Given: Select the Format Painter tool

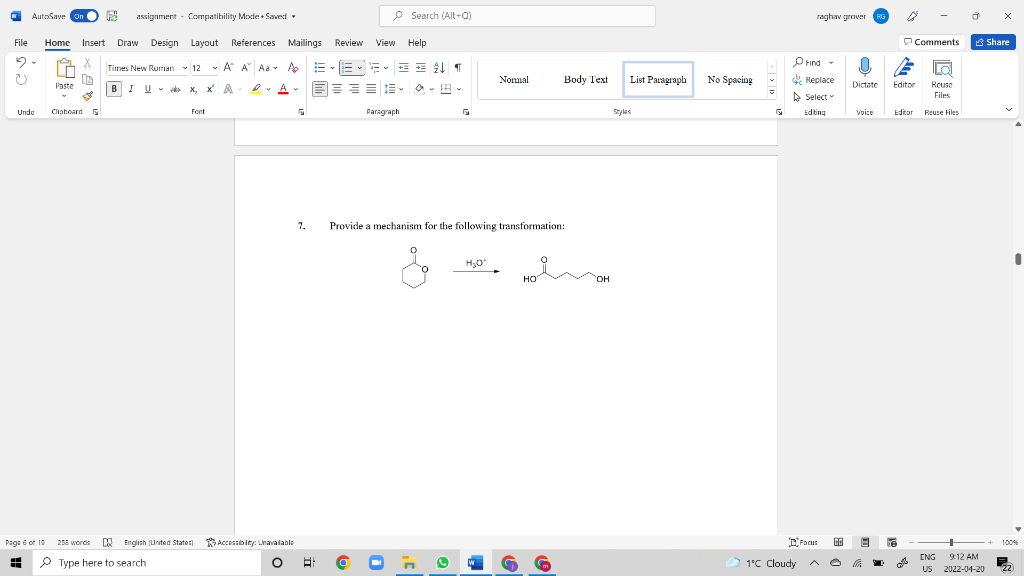Looking at the screenshot, I should [87, 97].
